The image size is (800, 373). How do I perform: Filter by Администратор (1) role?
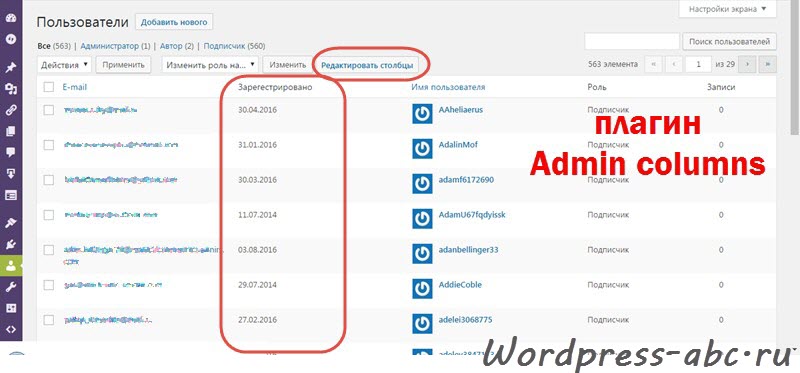pos(115,46)
